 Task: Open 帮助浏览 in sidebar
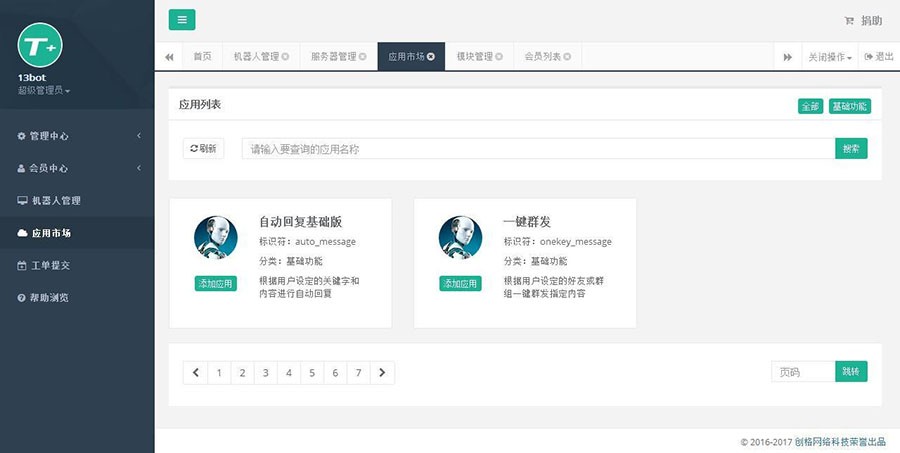click(x=77, y=297)
